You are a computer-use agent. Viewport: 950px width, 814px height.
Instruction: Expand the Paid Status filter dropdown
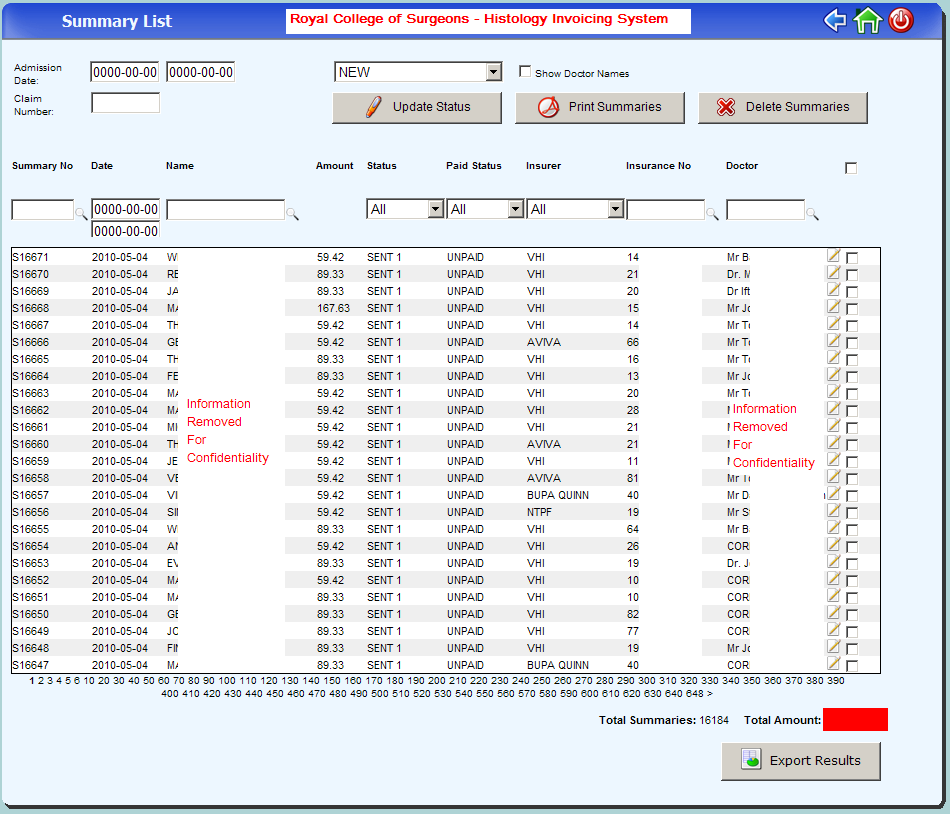click(485, 209)
